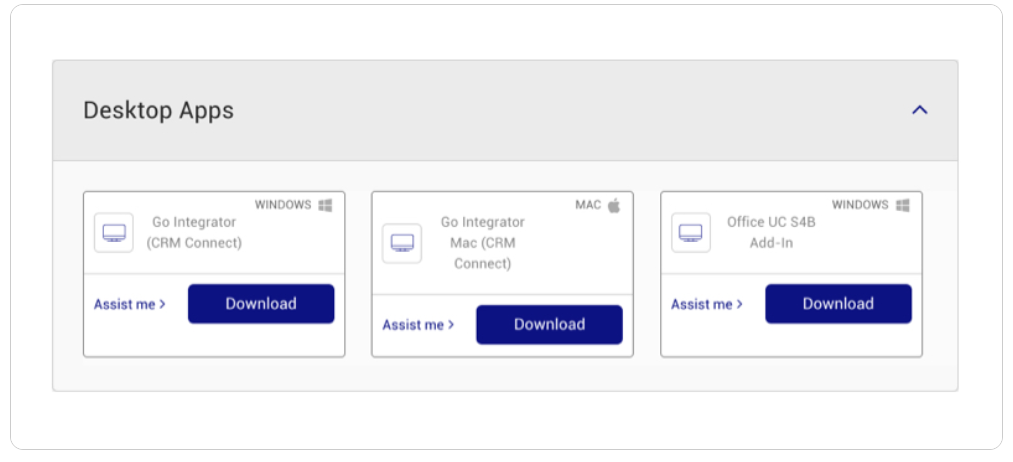
Task: Download Go Integrator Mac (CRM Connect)
Action: [549, 324]
